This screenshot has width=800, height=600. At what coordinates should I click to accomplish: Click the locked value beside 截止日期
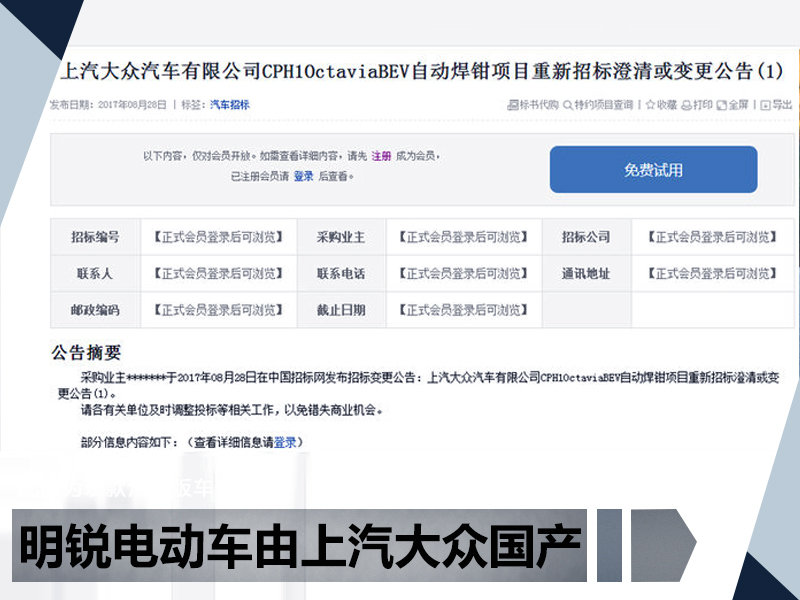(463, 310)
